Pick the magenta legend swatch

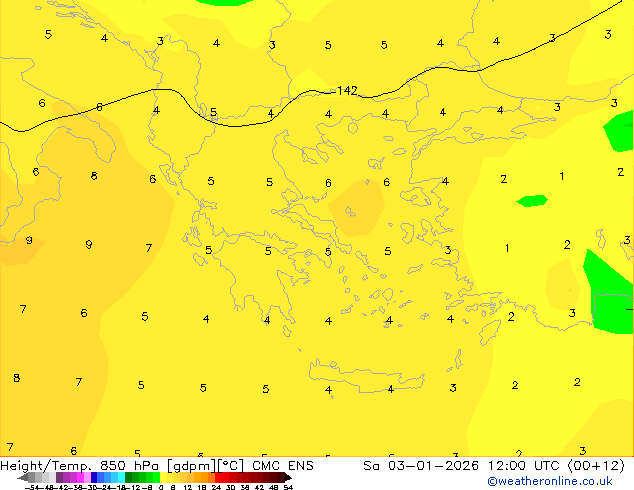(80, 477)
